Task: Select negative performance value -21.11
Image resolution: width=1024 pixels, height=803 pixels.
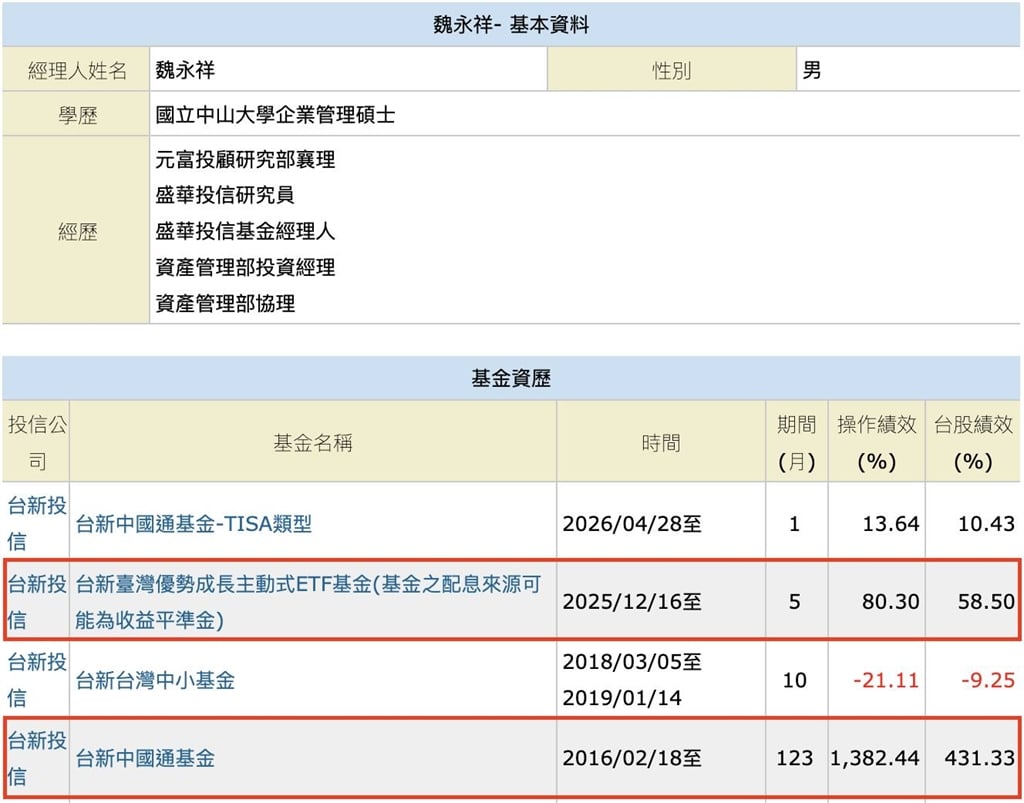Action: (x=886, y=680)
